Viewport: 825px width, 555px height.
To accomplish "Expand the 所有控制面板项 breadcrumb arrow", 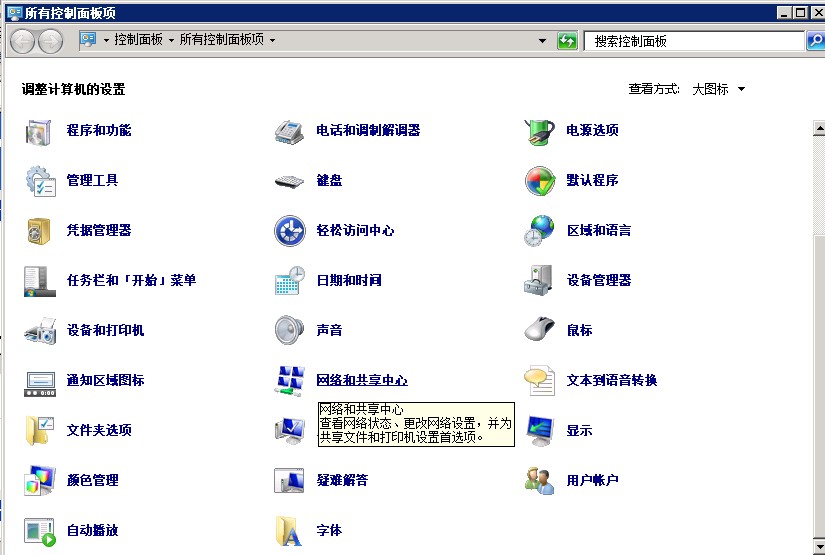I will (272, 41).
